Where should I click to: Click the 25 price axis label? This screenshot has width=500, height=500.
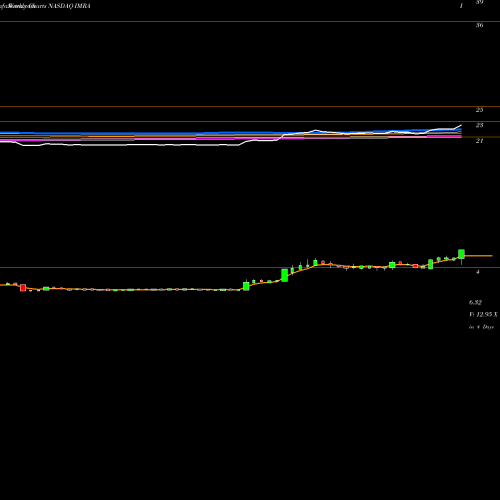click(x=479, y=110)
